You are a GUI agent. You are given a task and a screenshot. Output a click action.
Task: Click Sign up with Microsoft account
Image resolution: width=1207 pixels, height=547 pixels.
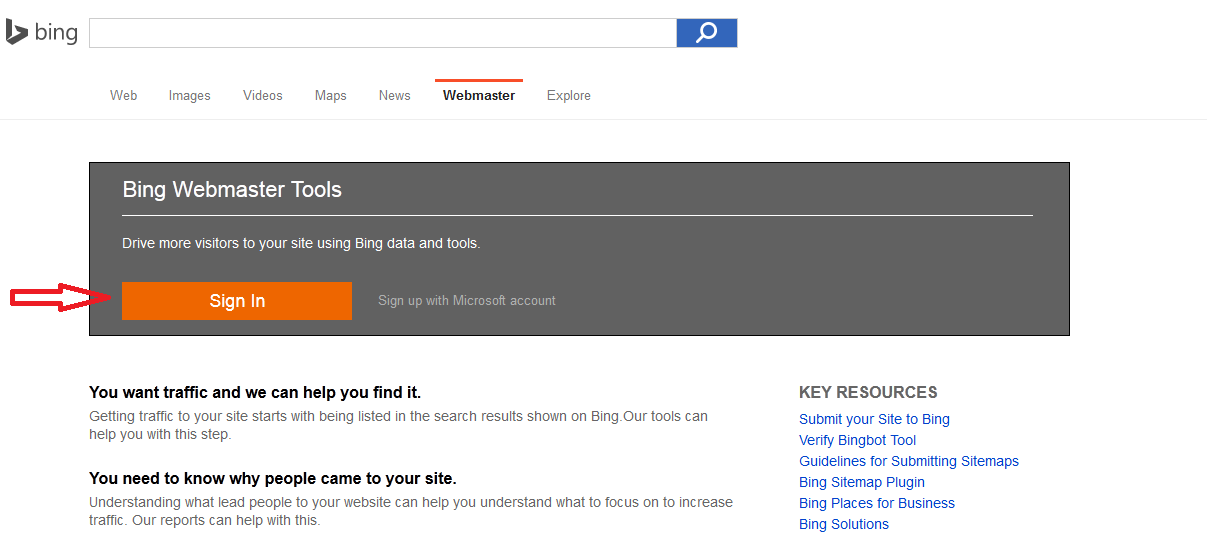467,301
